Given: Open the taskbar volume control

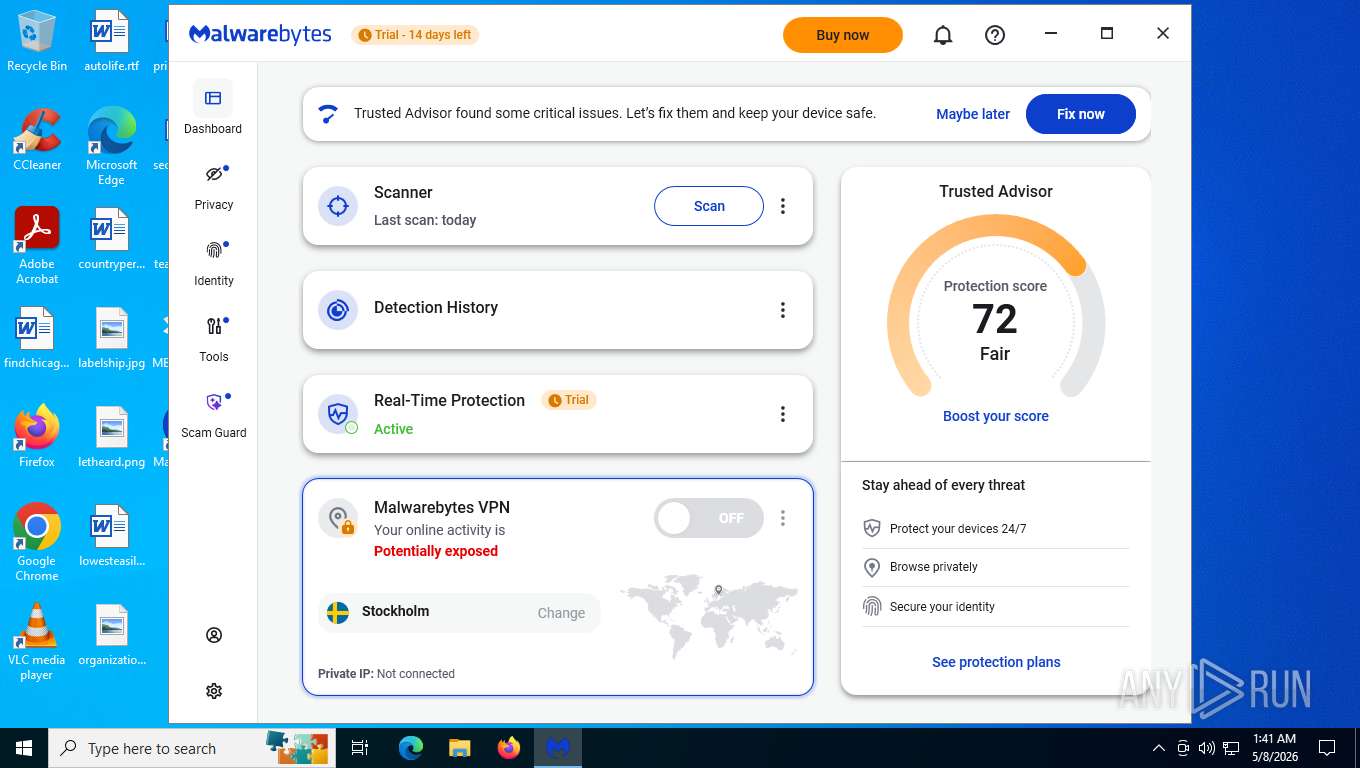Looking at the screenshot, I should (1207, 748).
